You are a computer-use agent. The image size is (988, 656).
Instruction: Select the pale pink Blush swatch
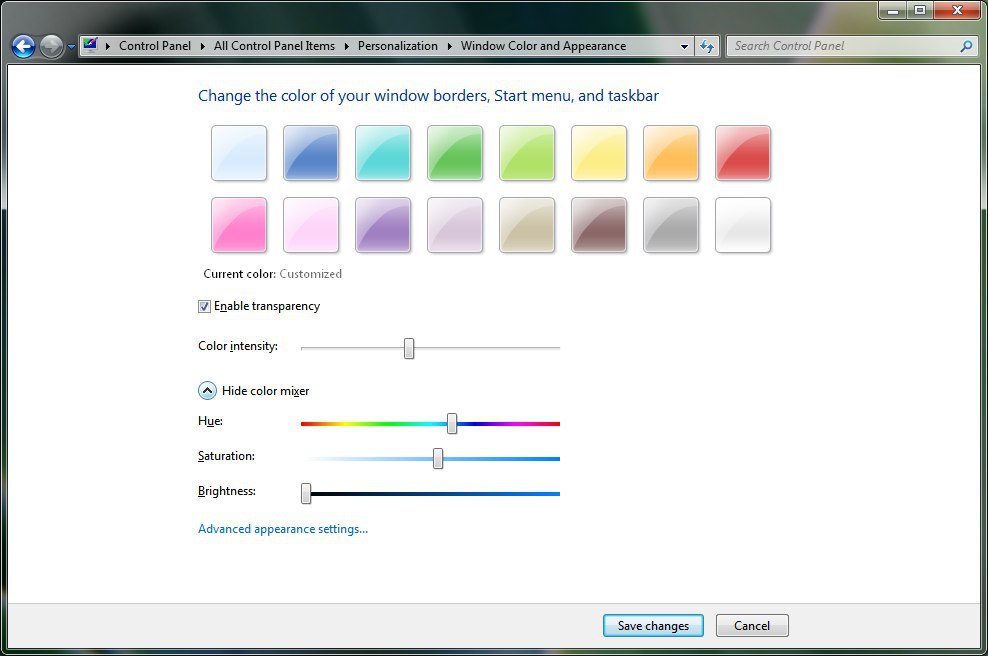coord(311,225)
